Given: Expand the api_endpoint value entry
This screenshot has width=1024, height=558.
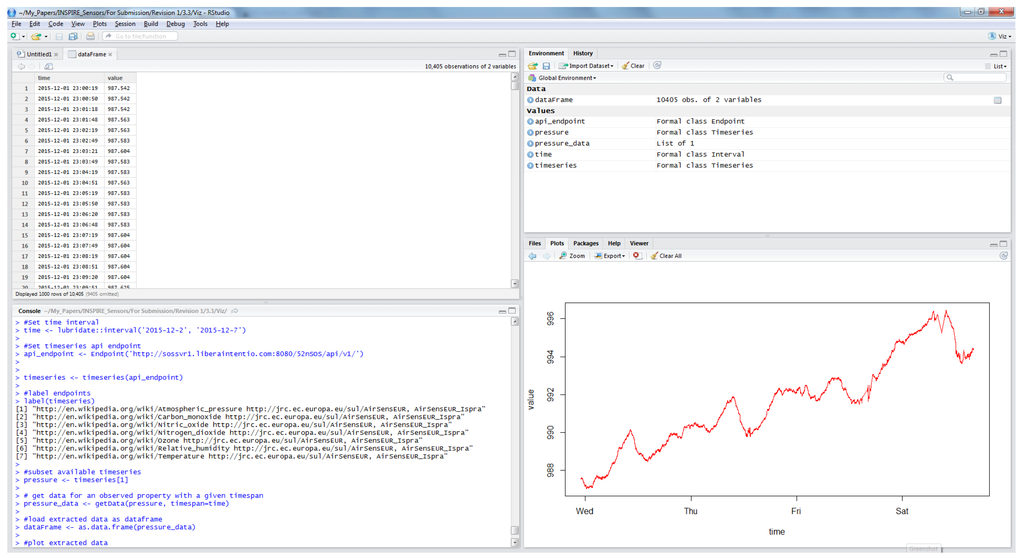Looking at the screenshot, I should coord(530,121).
